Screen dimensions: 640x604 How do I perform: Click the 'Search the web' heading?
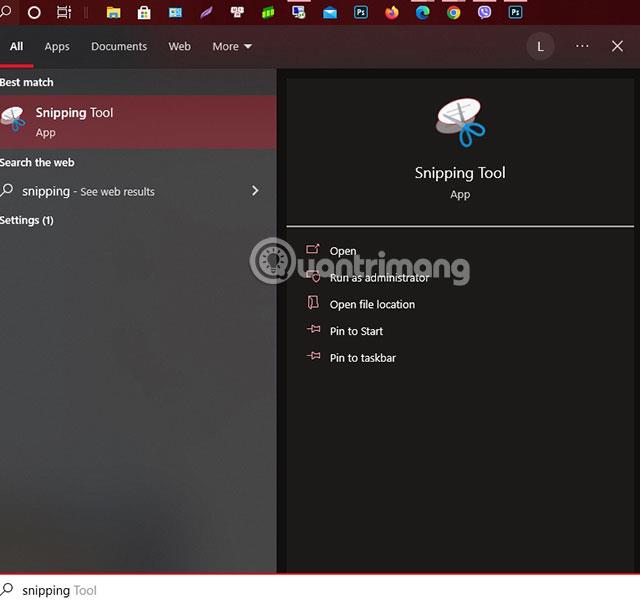pyautogui.click(x=37, y=162)
